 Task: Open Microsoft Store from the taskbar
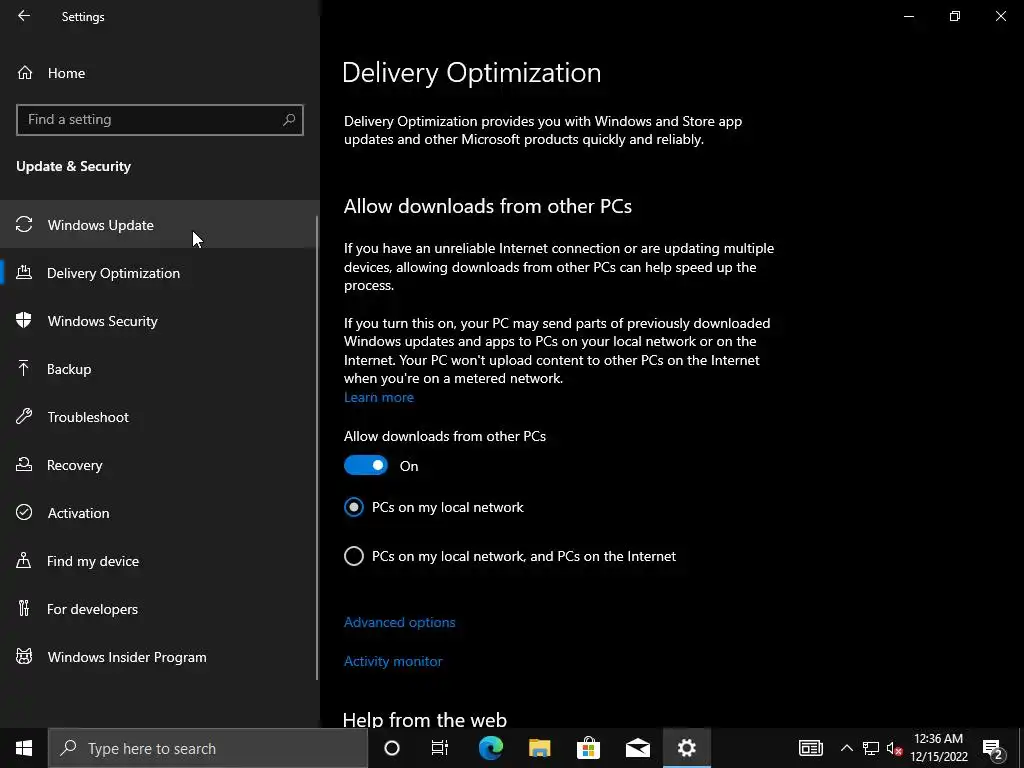coord(588,748)
